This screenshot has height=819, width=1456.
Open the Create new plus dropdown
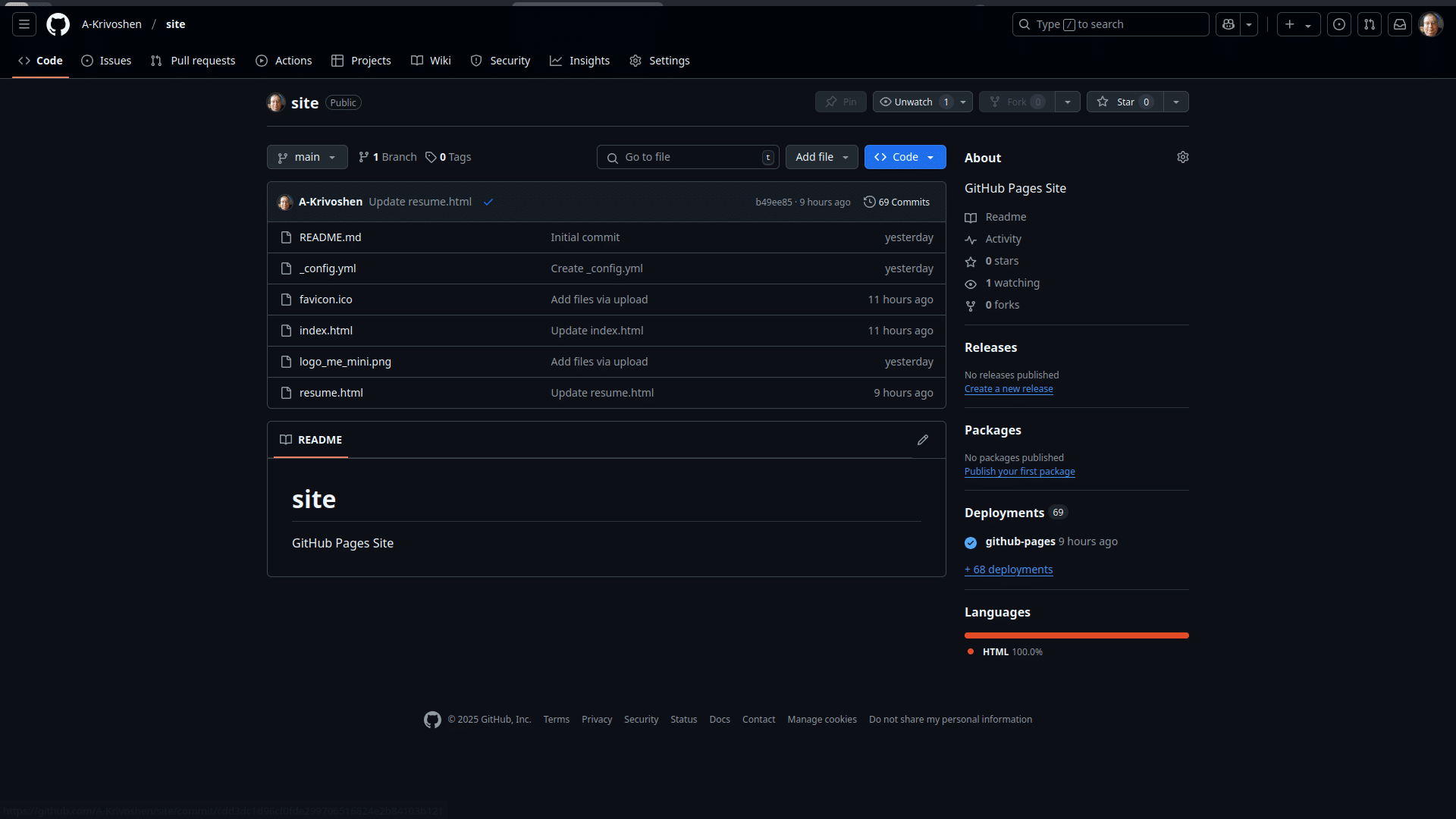(x=1298, y=24)
